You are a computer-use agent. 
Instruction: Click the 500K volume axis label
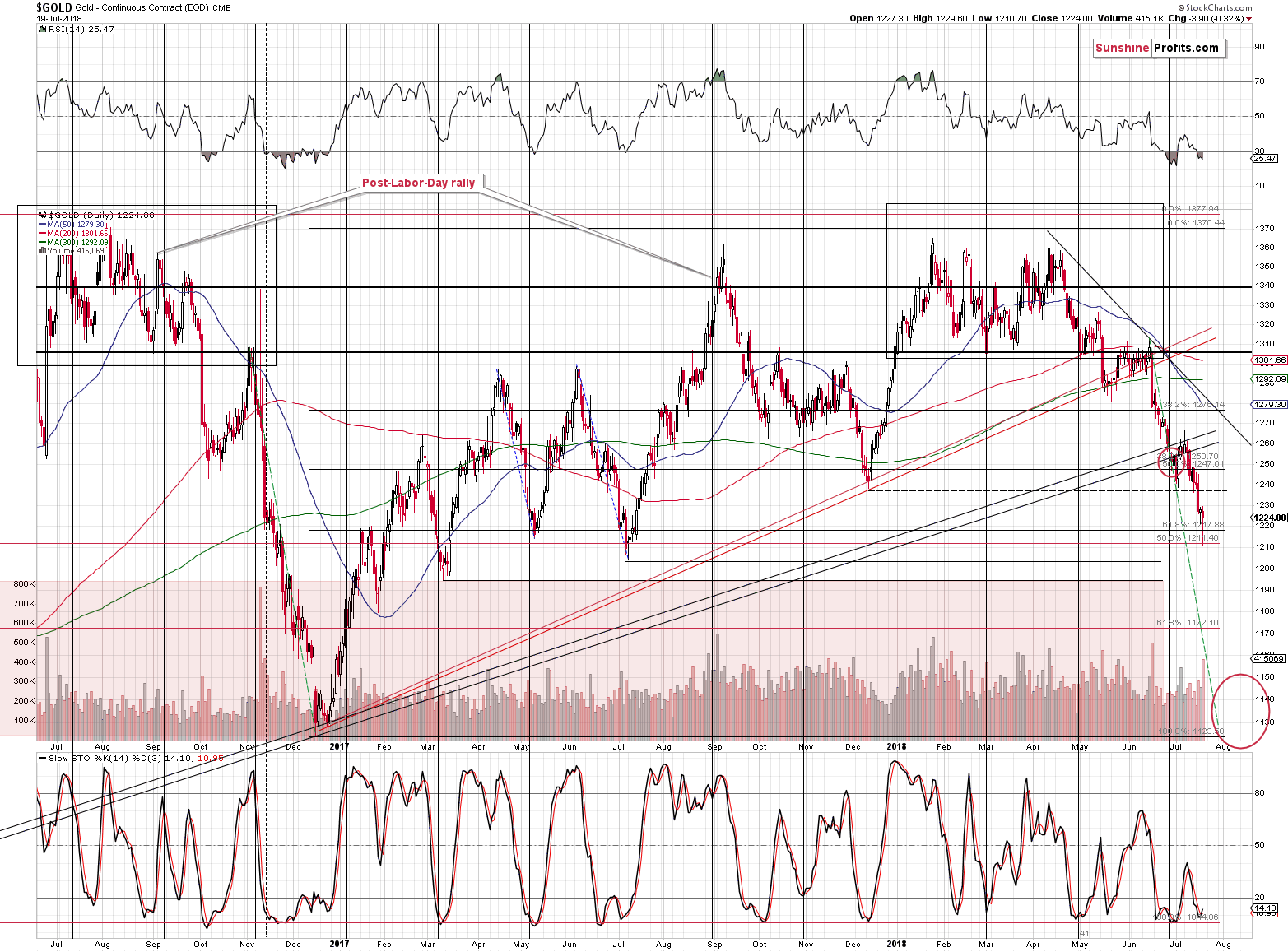click(x=25, y=643)
